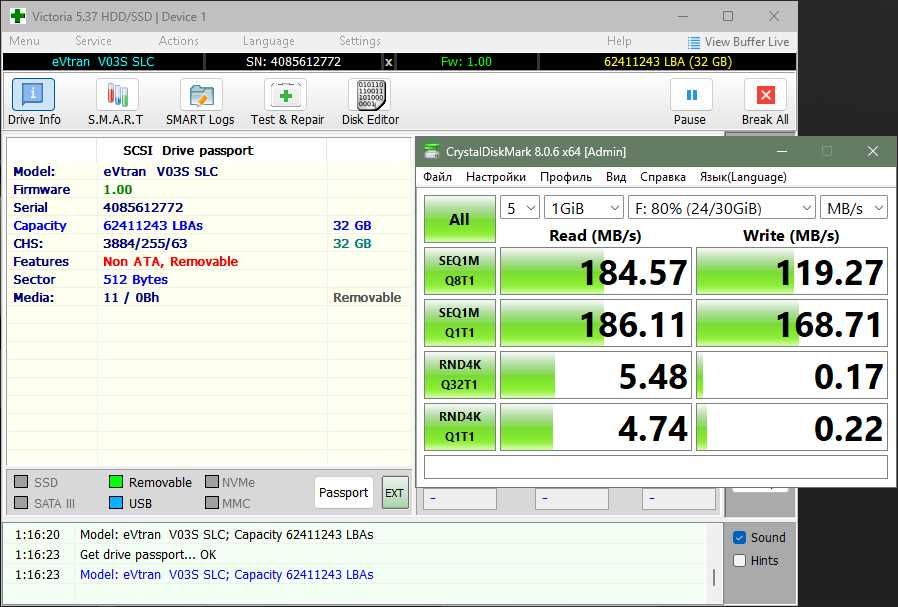Image resolution: width=898 pixels, height=607 pixels.
Task: Click the log entry 'Get drive passport... OK'
Action: pos(148,554)
